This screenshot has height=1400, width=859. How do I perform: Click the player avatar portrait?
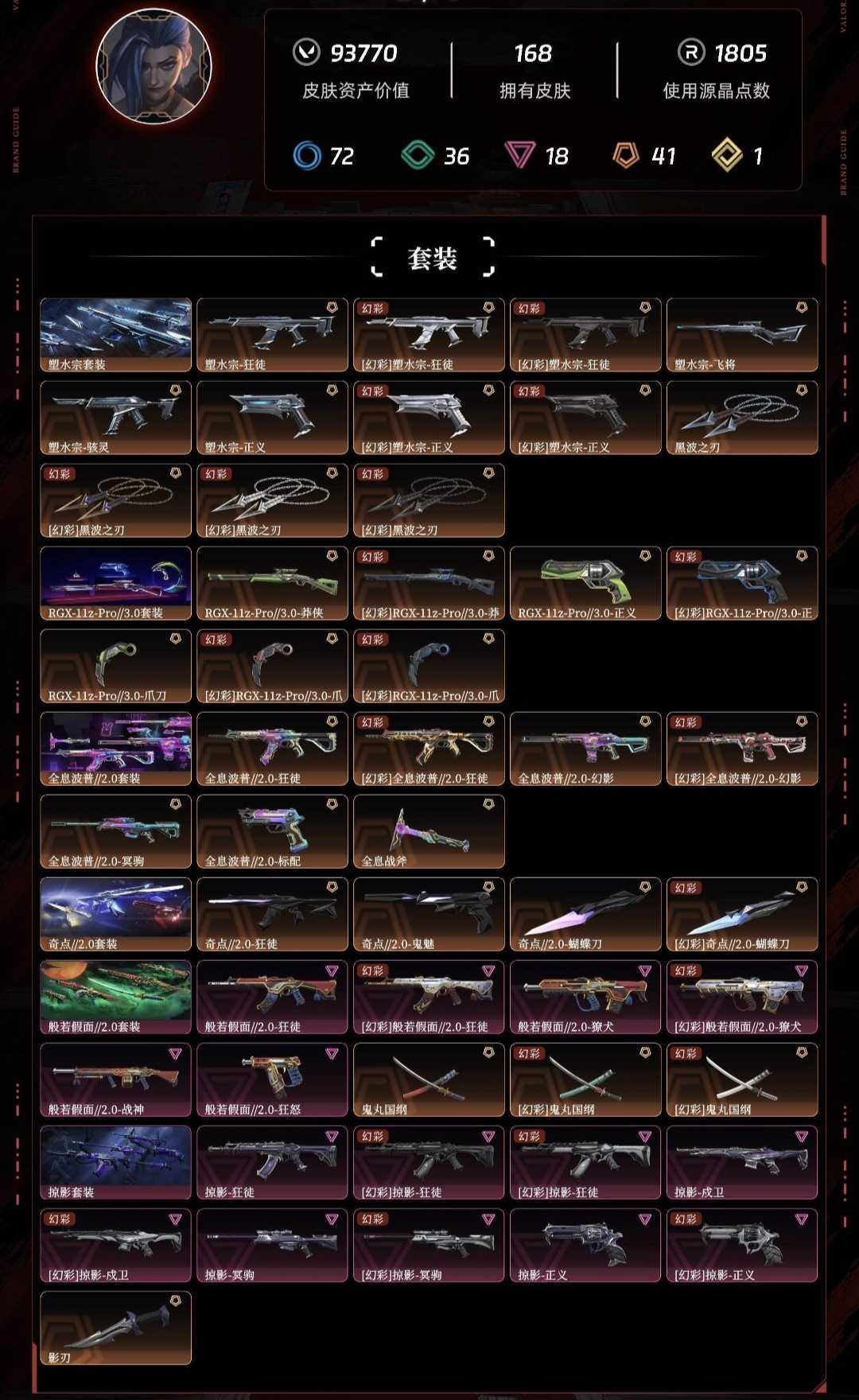point(154,66)
